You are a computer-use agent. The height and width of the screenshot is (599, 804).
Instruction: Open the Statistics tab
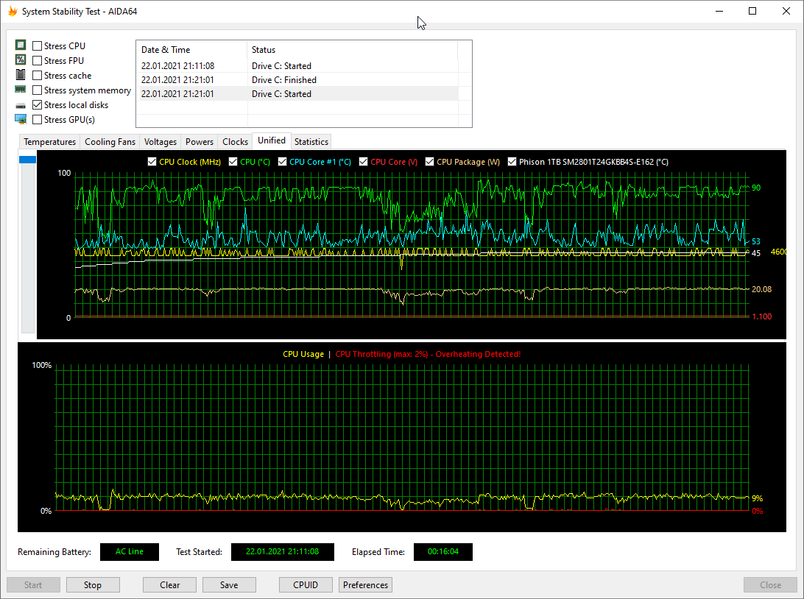pyautogui.click(x=311, y=142)
